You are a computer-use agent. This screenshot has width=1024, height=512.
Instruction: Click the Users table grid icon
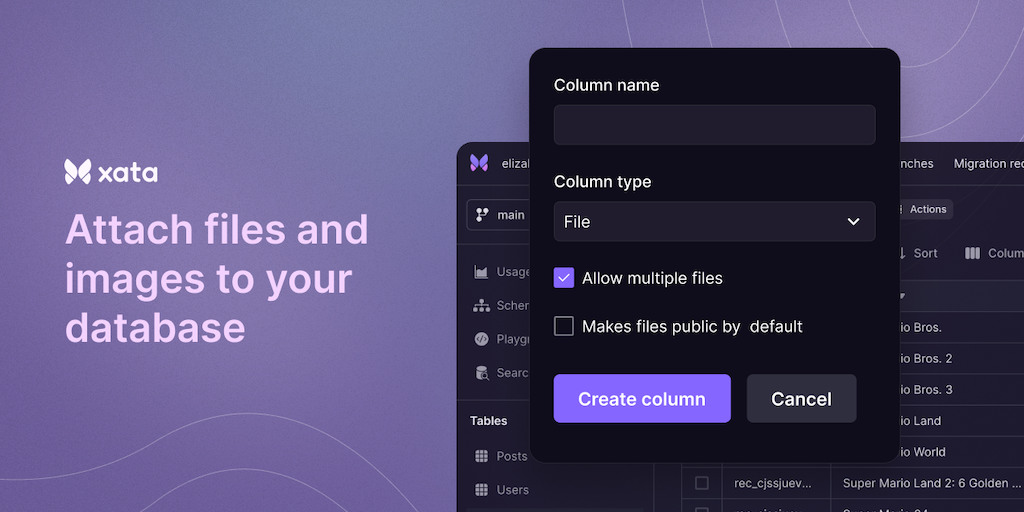pyautogui.click(x=481, y=490)
